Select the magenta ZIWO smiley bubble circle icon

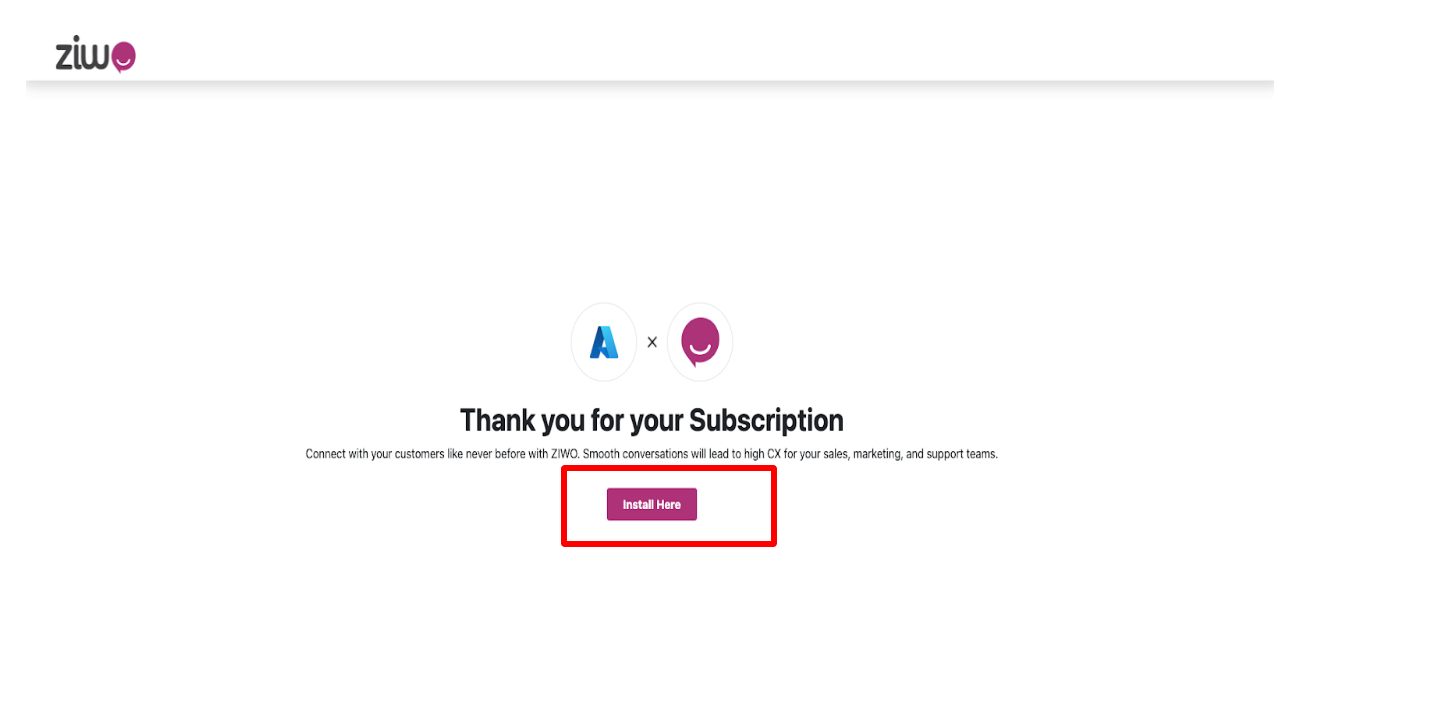click(x=700, y=342)
